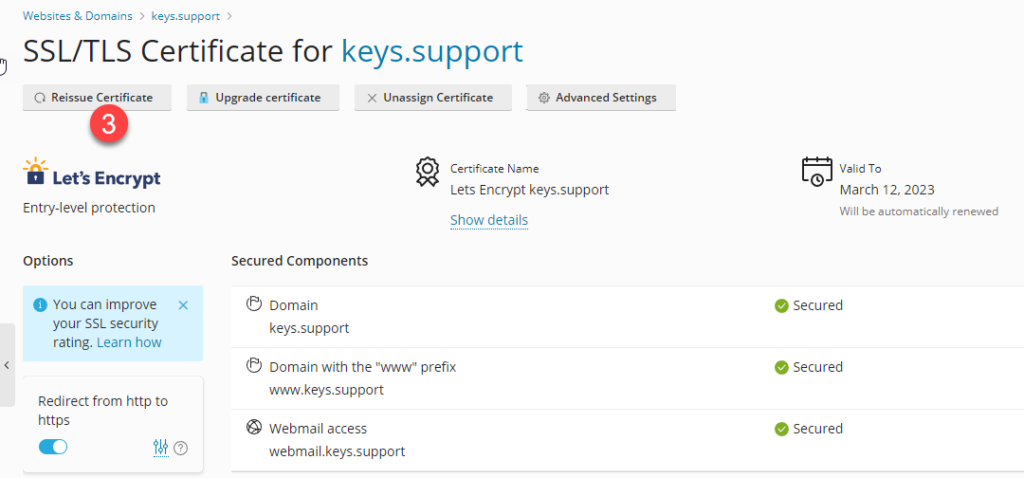Click the Upgrade certificate button
The height and width of the screenshot is (478, 1024).
264,98
